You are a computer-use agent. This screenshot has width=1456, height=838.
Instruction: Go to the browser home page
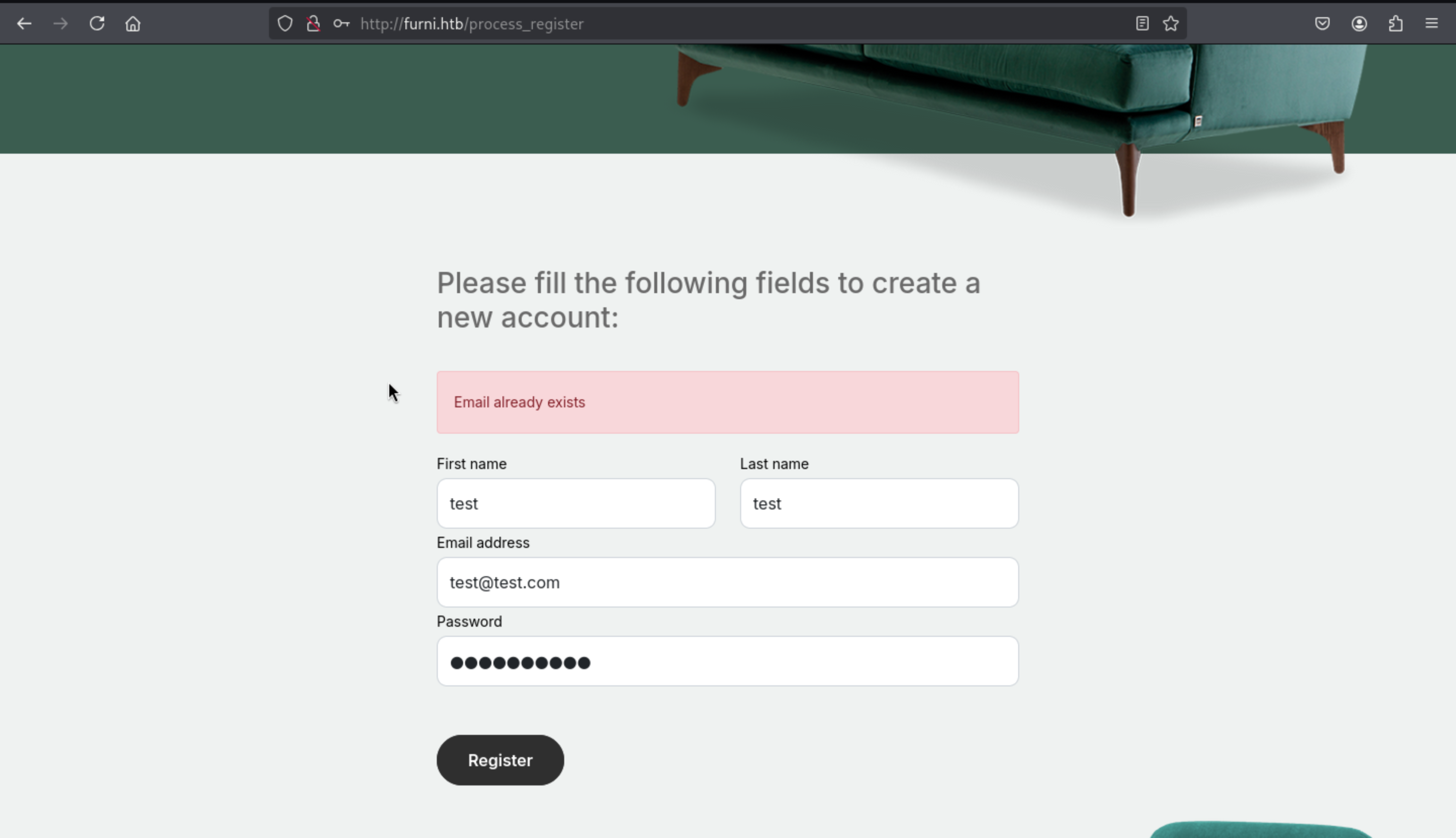point(133,24)
